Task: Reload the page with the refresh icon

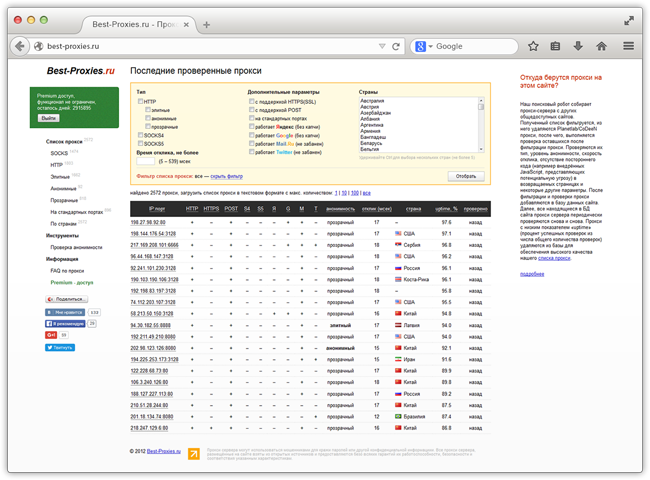Action: tap(396, 46)
